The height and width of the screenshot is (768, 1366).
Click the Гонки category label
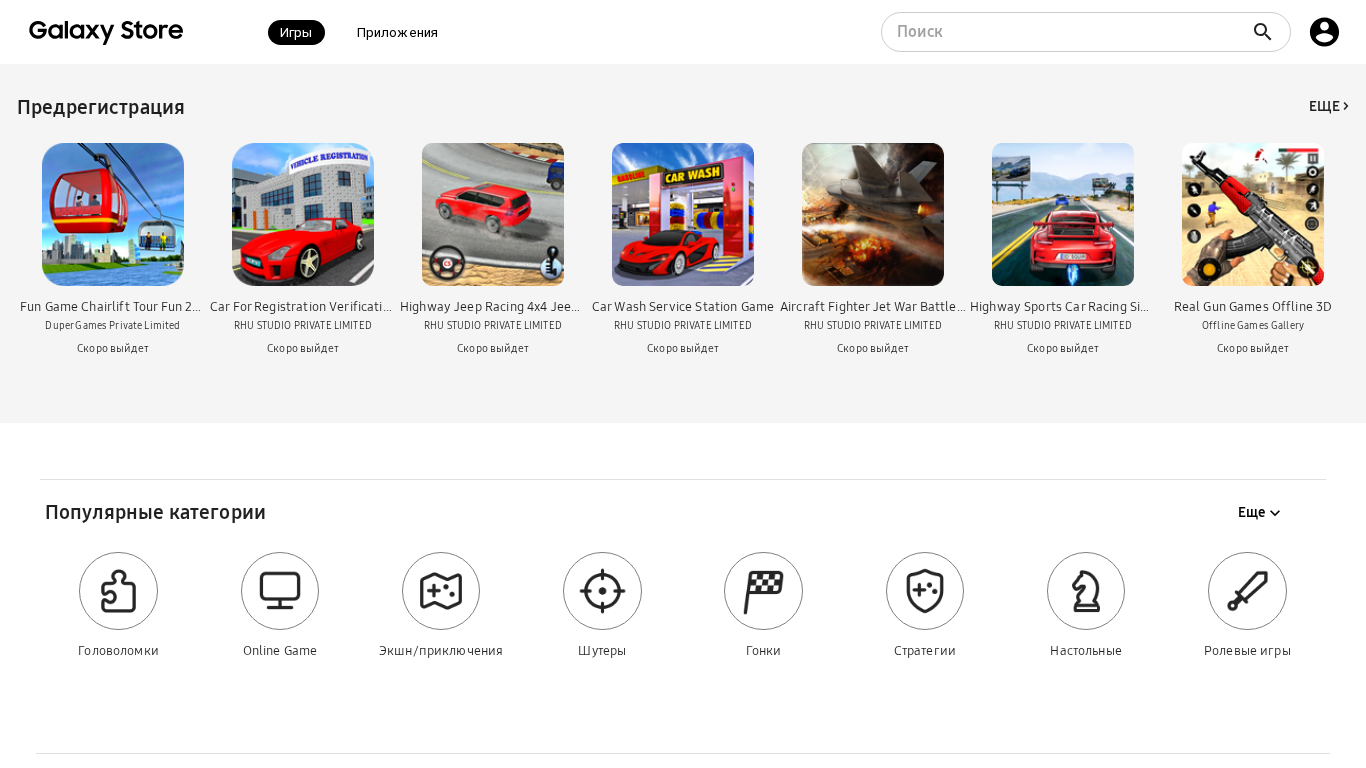[763, 651]
